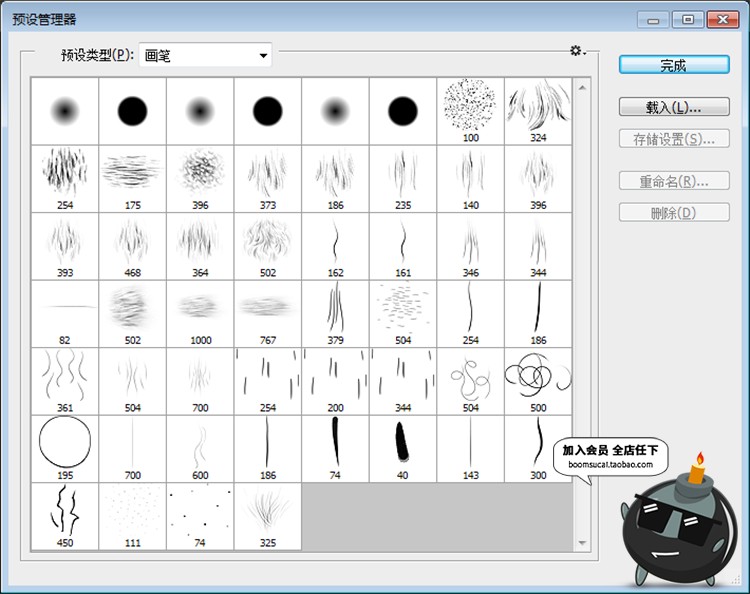
Task: Select brush preset 393
Action: pyautogui.click(x=65, y=246)
